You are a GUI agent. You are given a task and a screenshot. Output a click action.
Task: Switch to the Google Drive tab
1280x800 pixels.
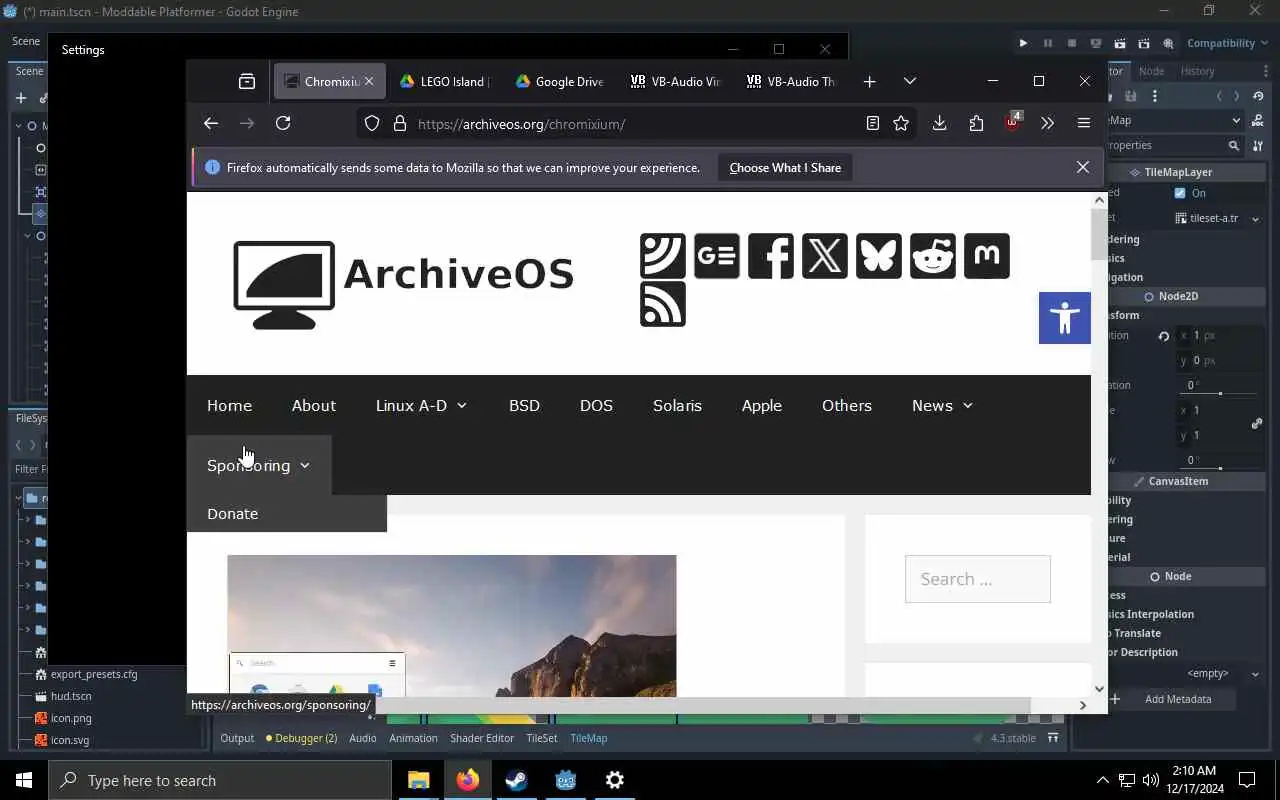click(x=559, y=81)
